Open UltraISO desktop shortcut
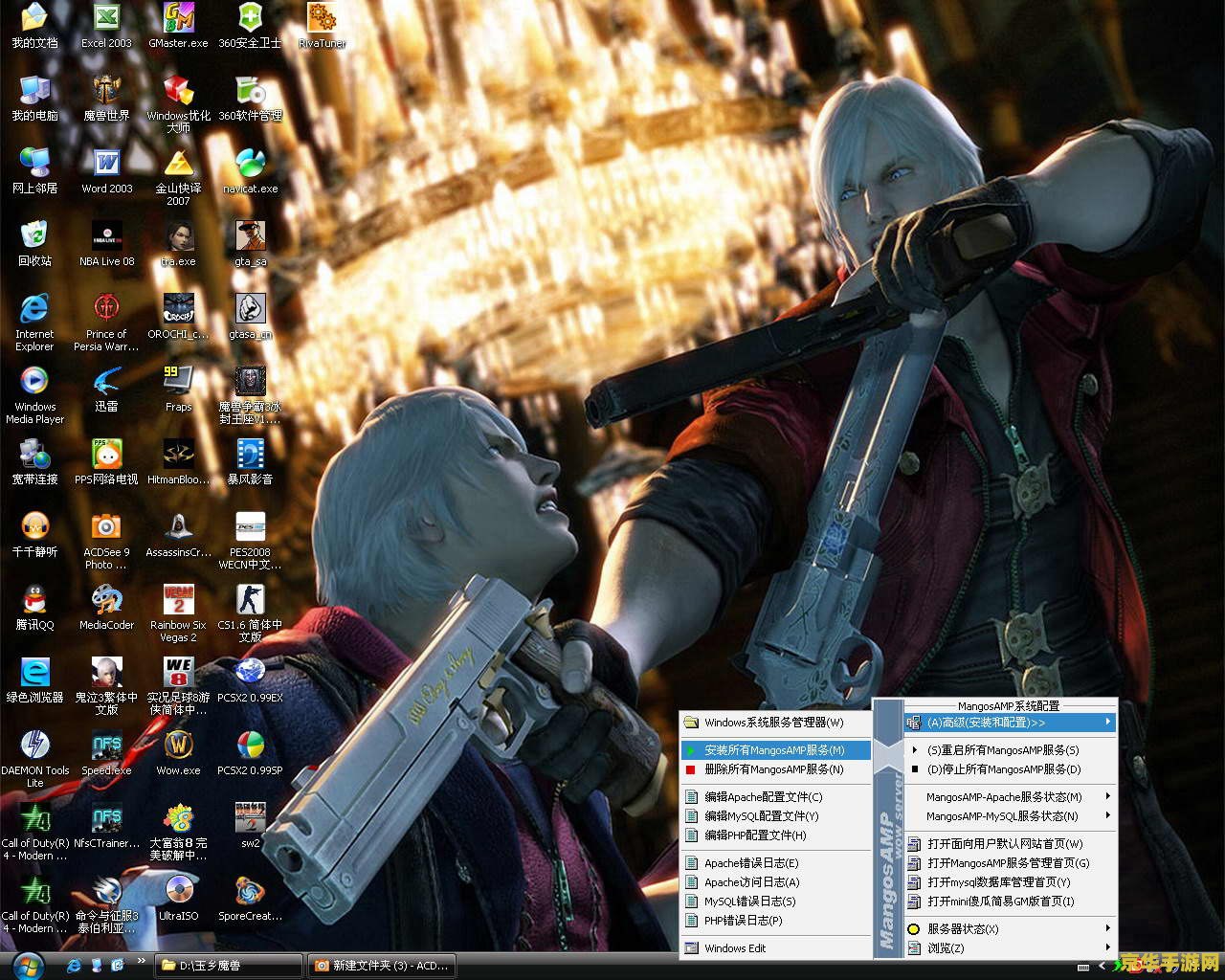 [x=178, y=898]
